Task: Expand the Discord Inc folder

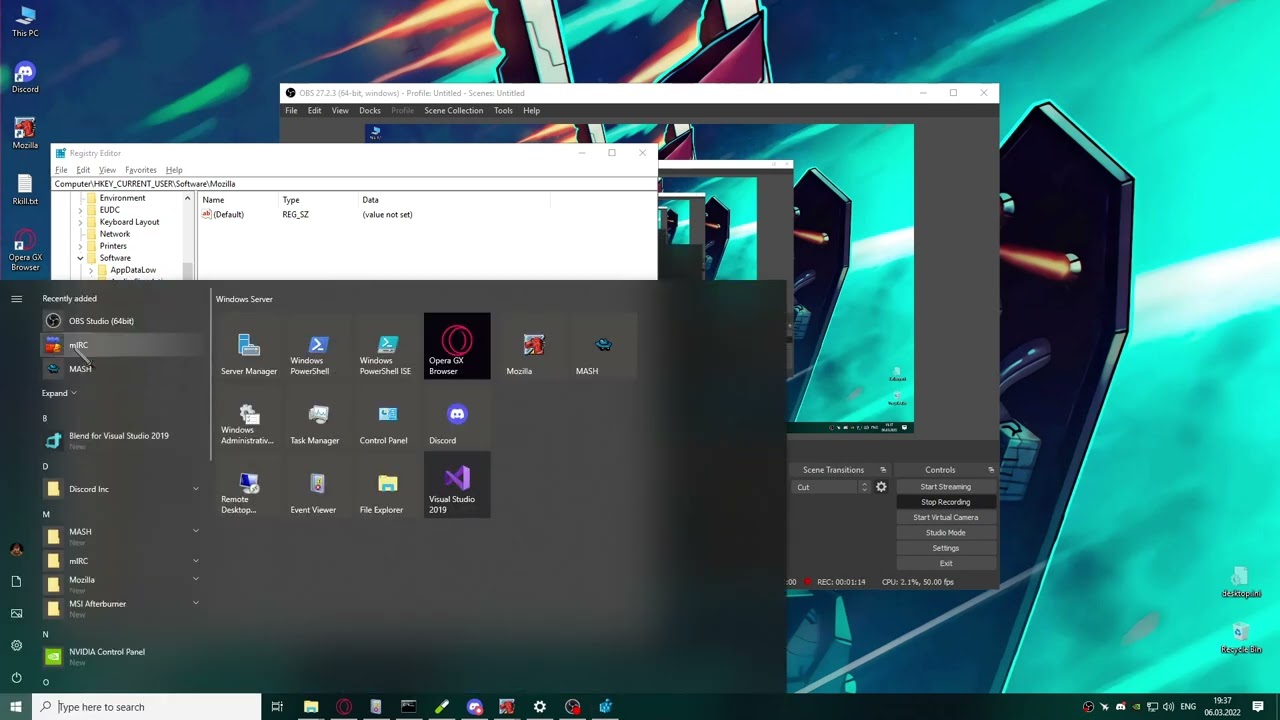Action: pyautogui.click(x=195, y=489)
